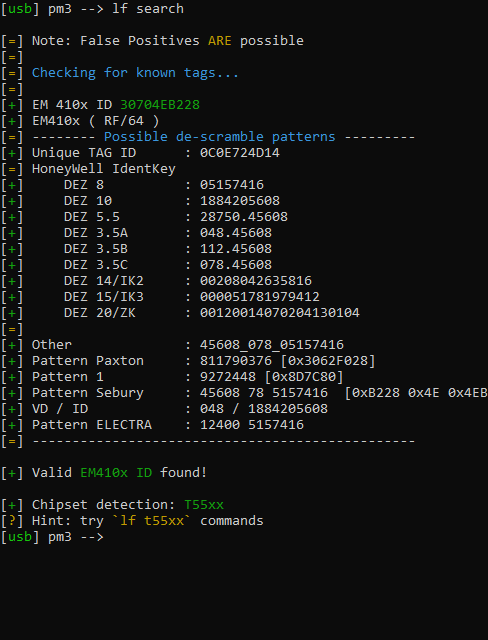Click the 'Valid EM410x ID found!' message

[119, 473]
